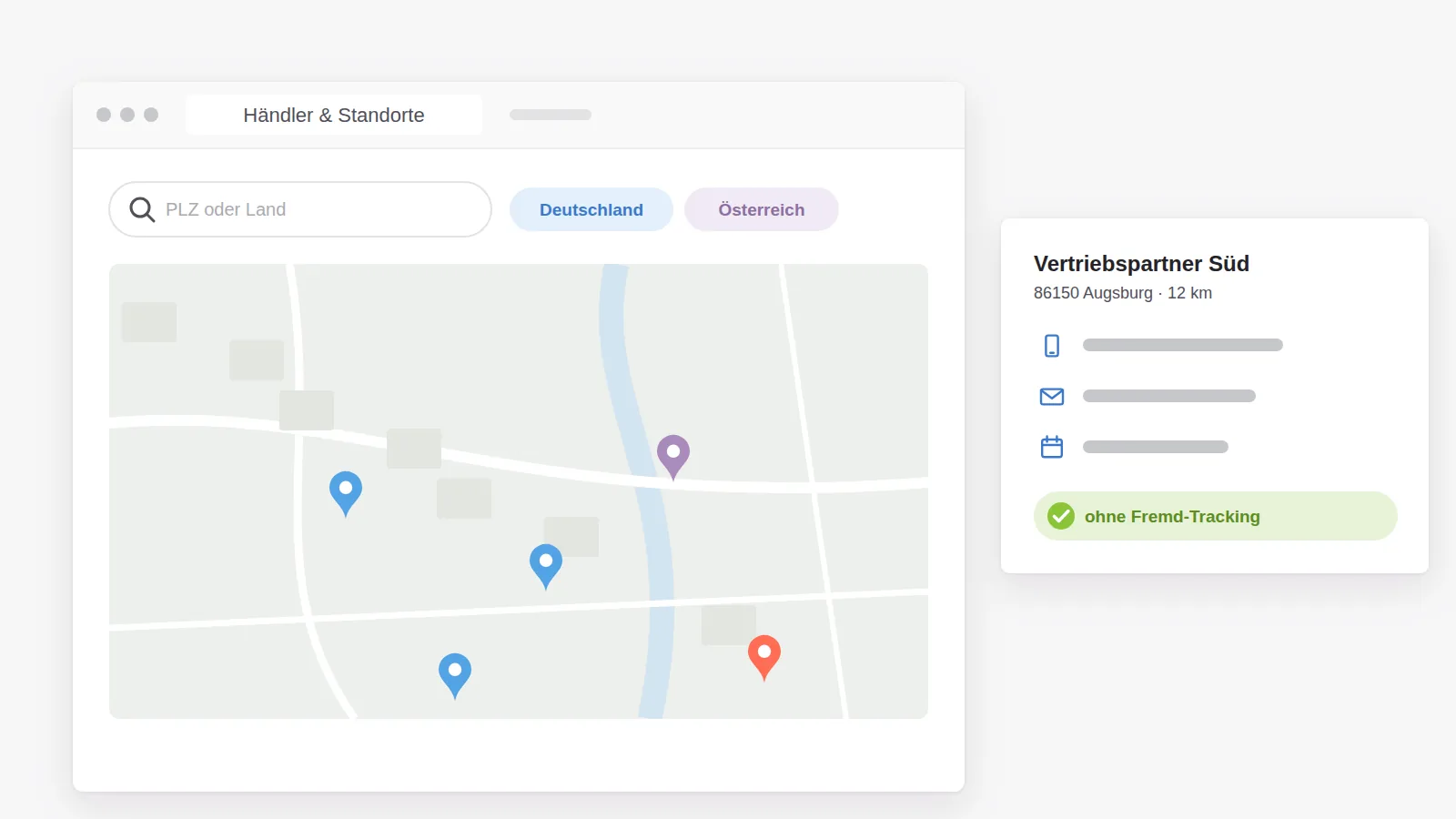Click the placeholder second browser tab
Screen dimensions: 1456x819
pos(551,115)
